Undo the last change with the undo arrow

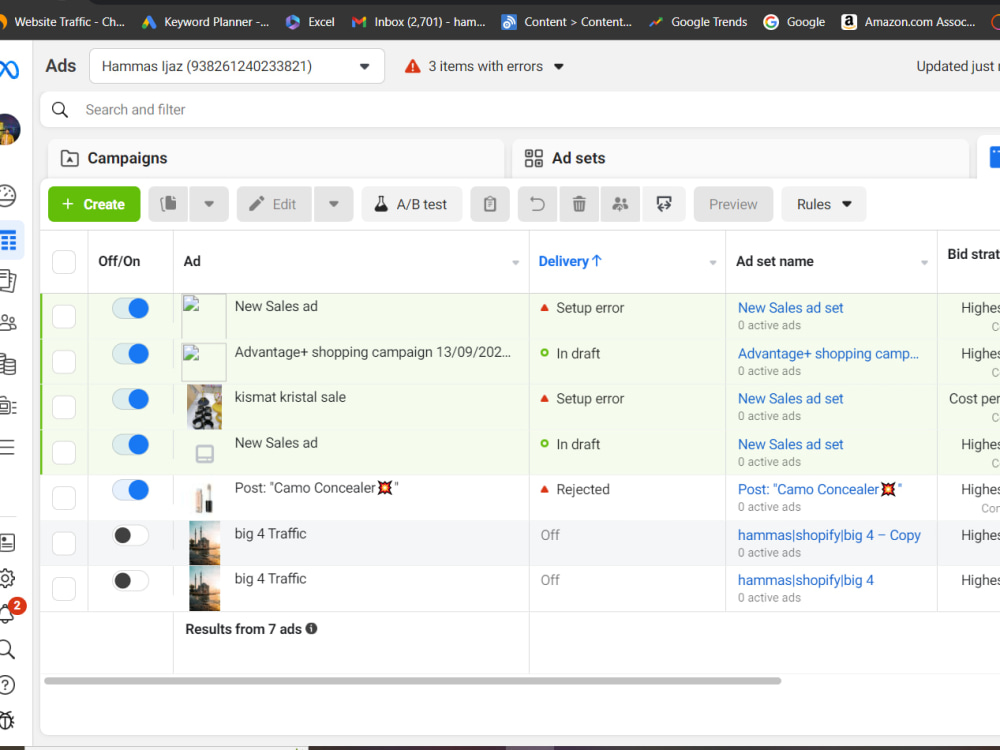coord(537,204)
